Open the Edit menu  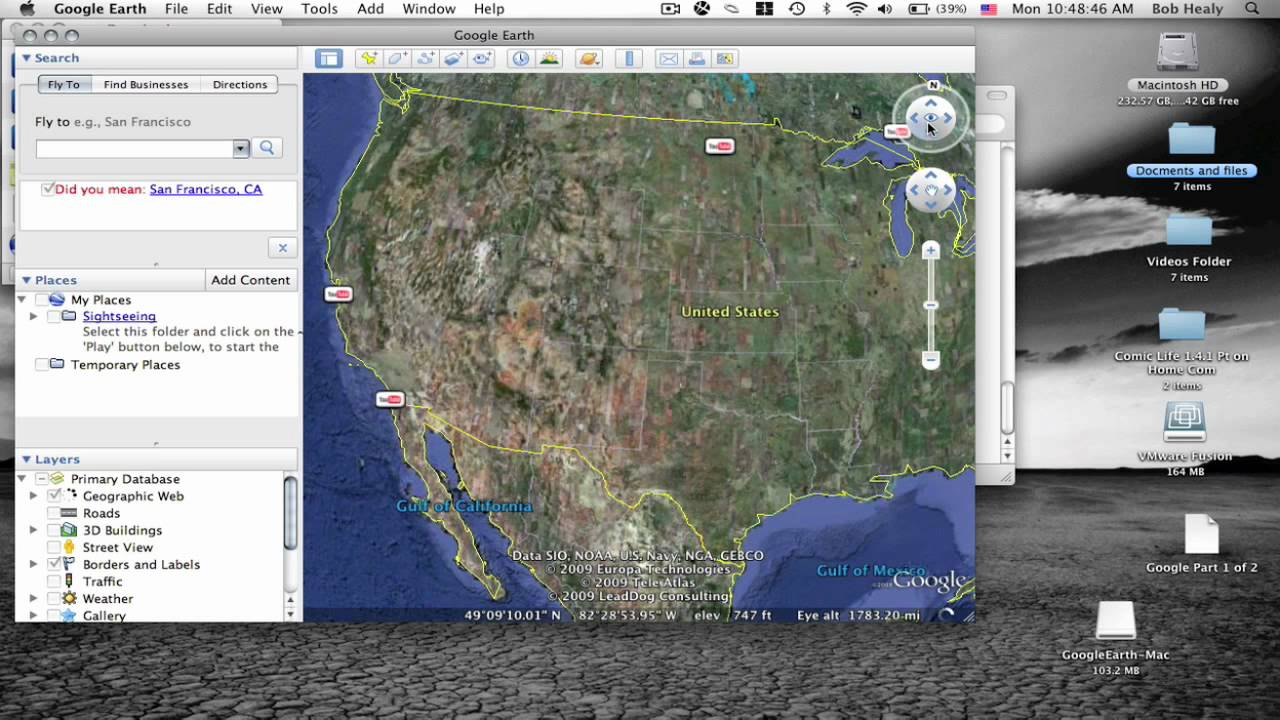pyautogui.click(x=219, y=9)
